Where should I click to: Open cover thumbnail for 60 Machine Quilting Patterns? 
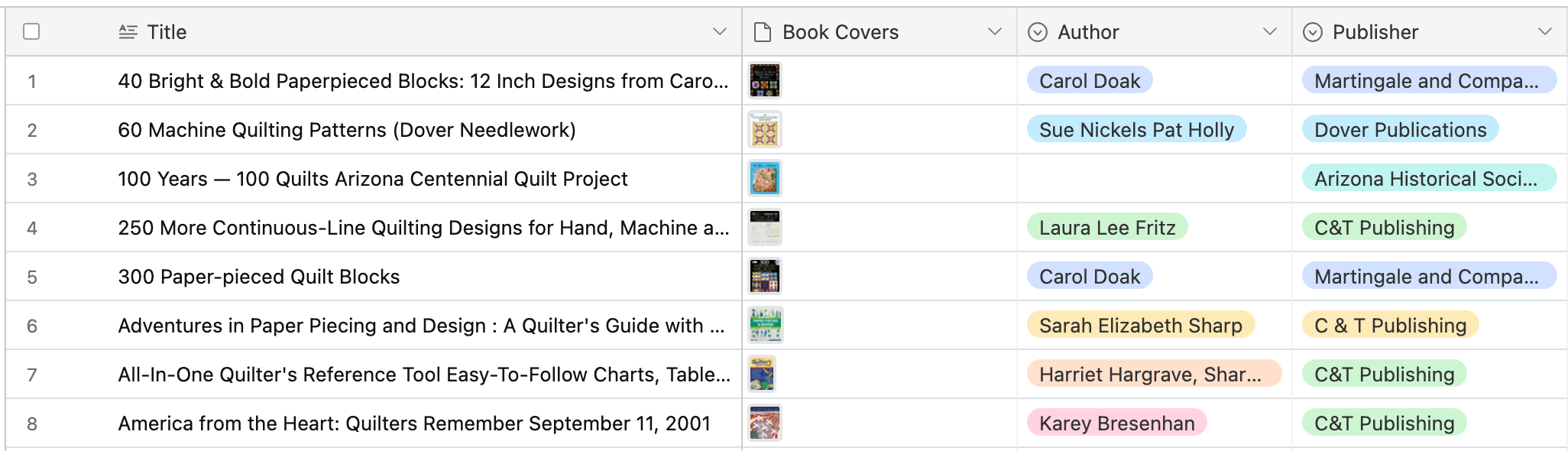point(765,129)
